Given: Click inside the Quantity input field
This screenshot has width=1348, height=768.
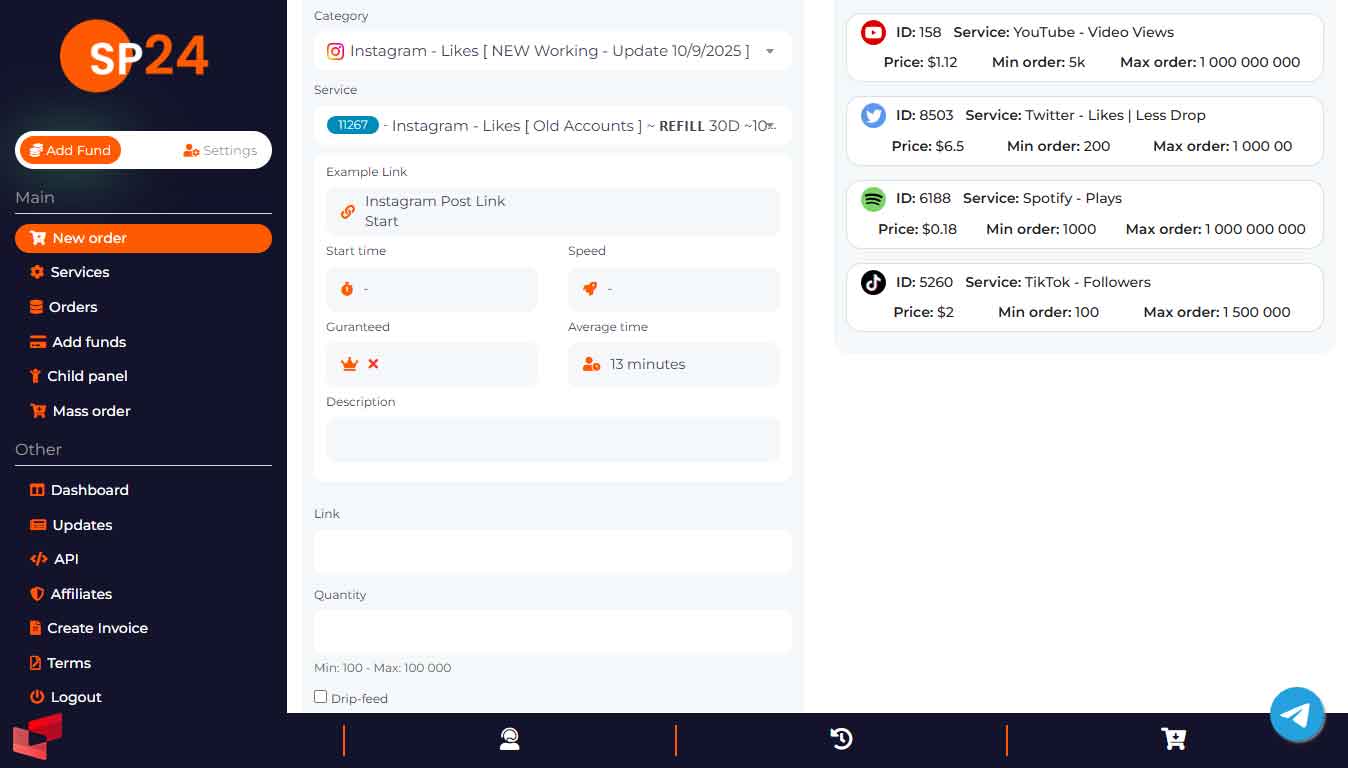Looking at the screenshot, I should click(x=552, y=631).
